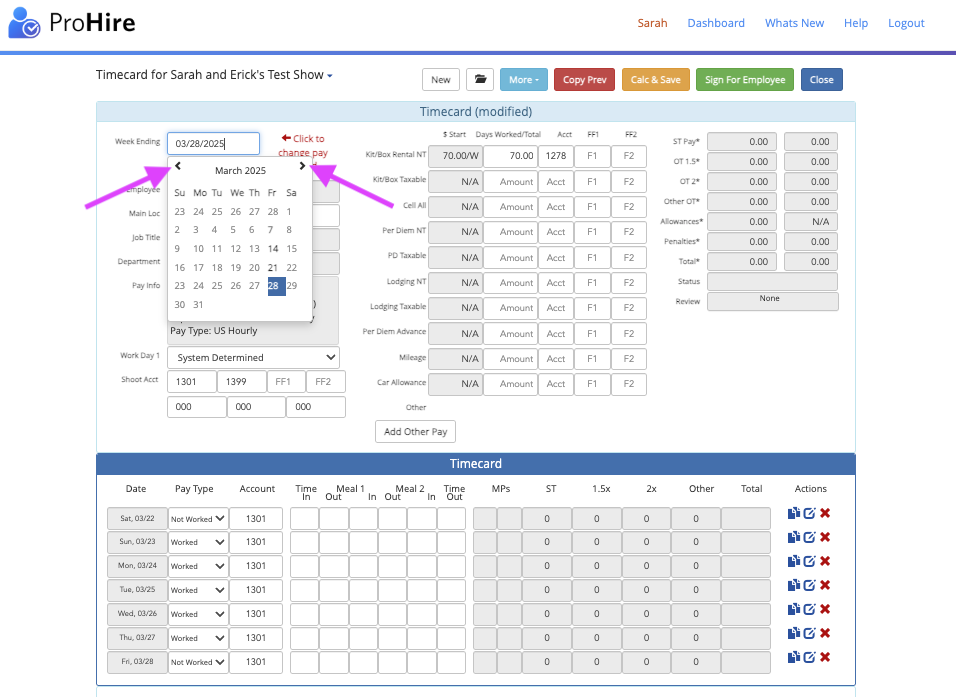Copy the Tue, 03/25 timecard row
Viewport: 956px width, 697px height.
click(794, 585)
